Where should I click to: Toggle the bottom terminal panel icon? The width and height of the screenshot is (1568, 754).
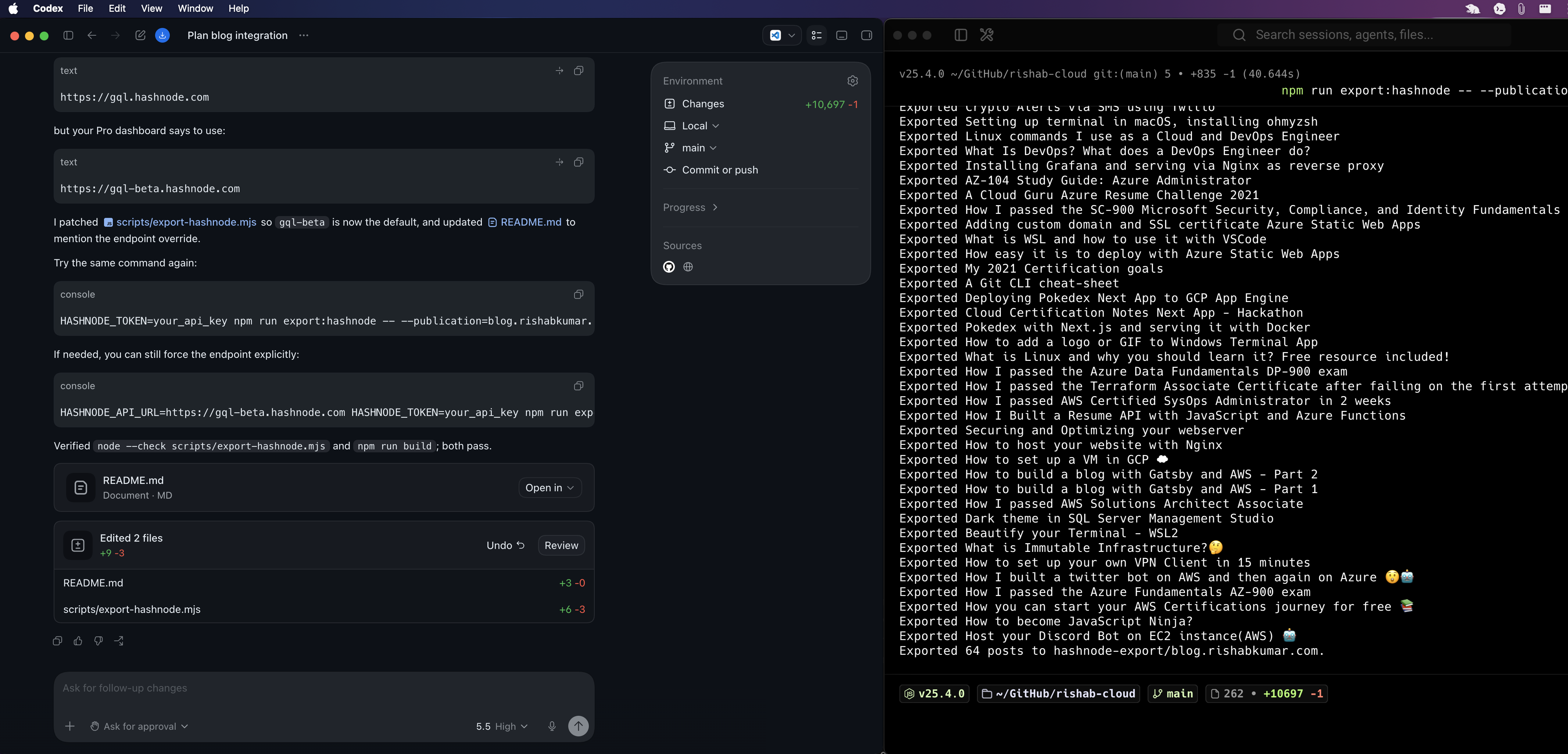tap(842, 35)
